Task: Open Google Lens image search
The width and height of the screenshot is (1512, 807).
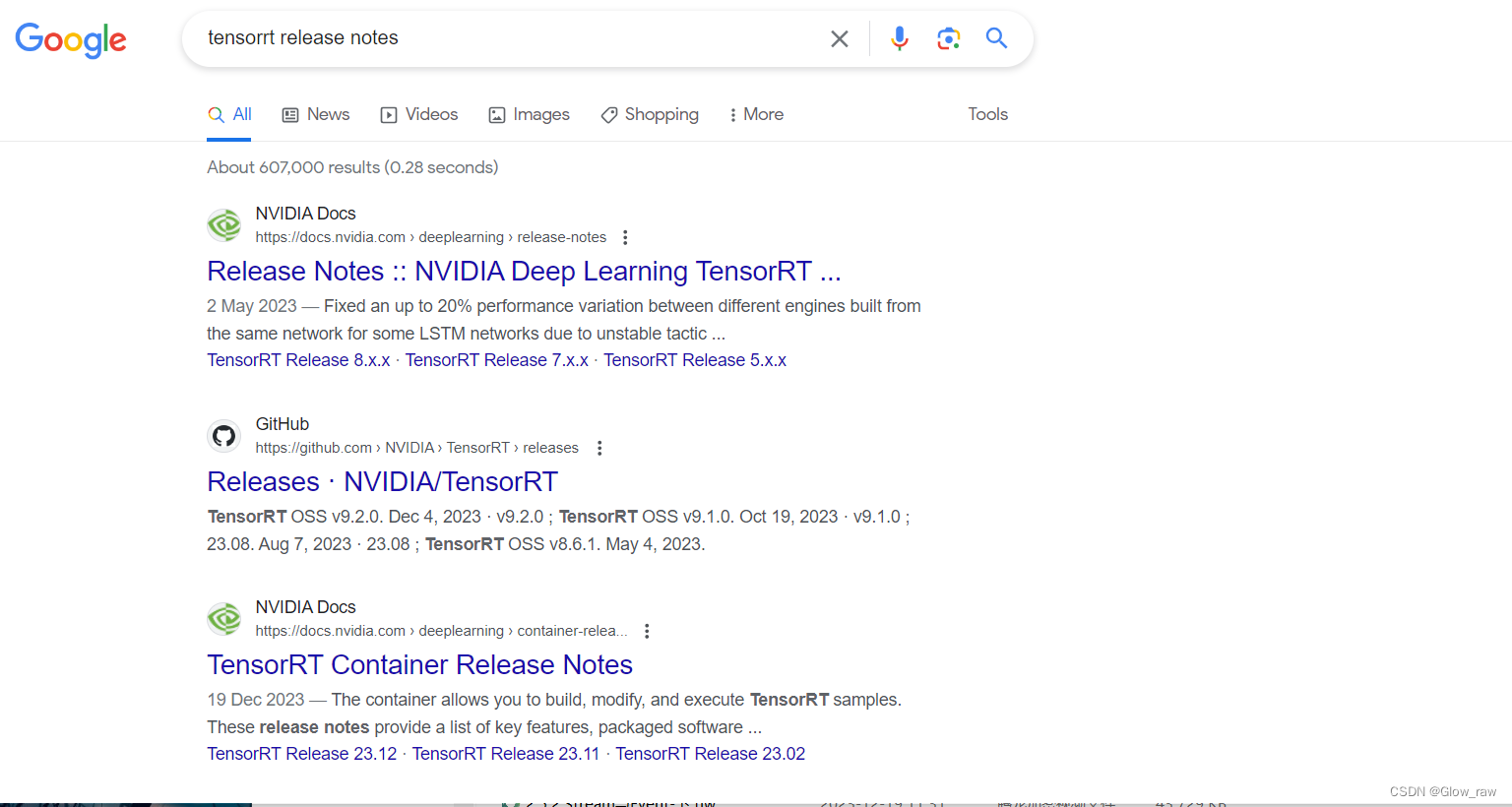Action: [948, 37]
